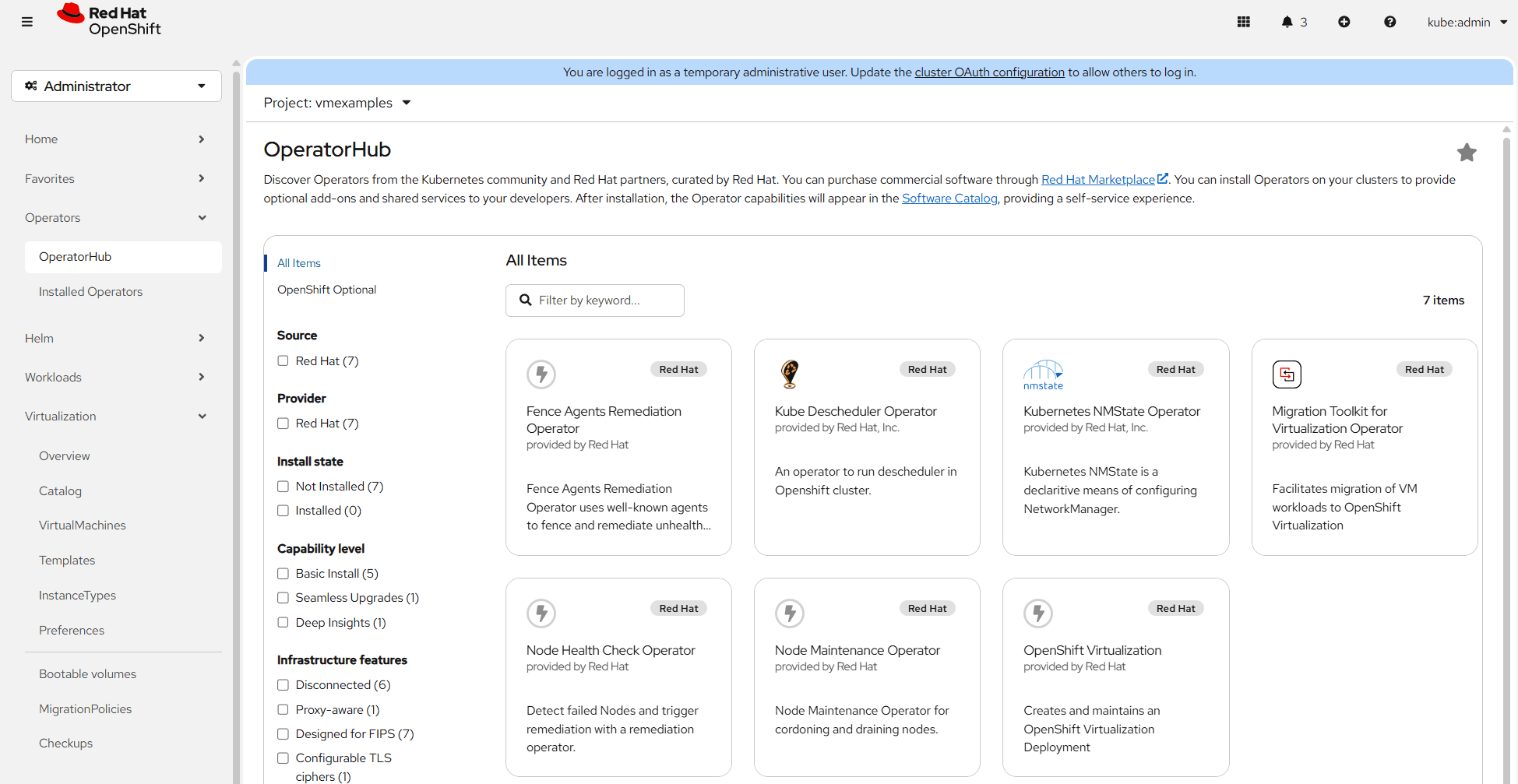Open the help question mark menu
Viewport: 1518px width, 784px height.
click(1389, 22)
